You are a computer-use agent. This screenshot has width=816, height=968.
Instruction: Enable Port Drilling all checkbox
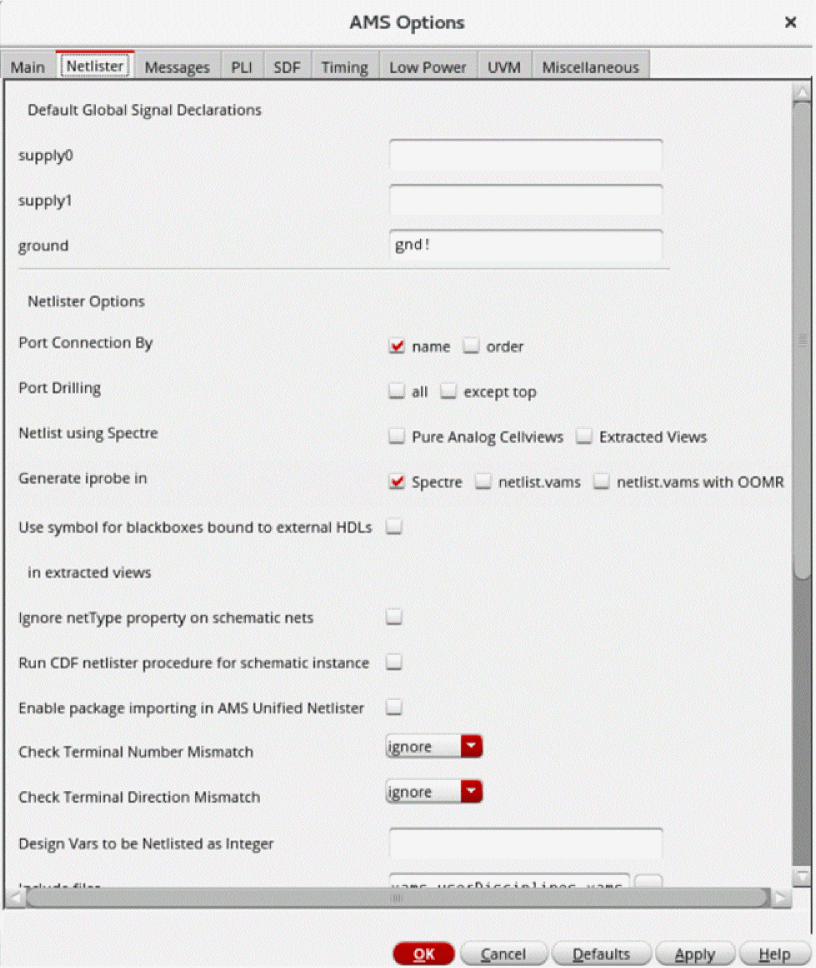click(397, 391)
